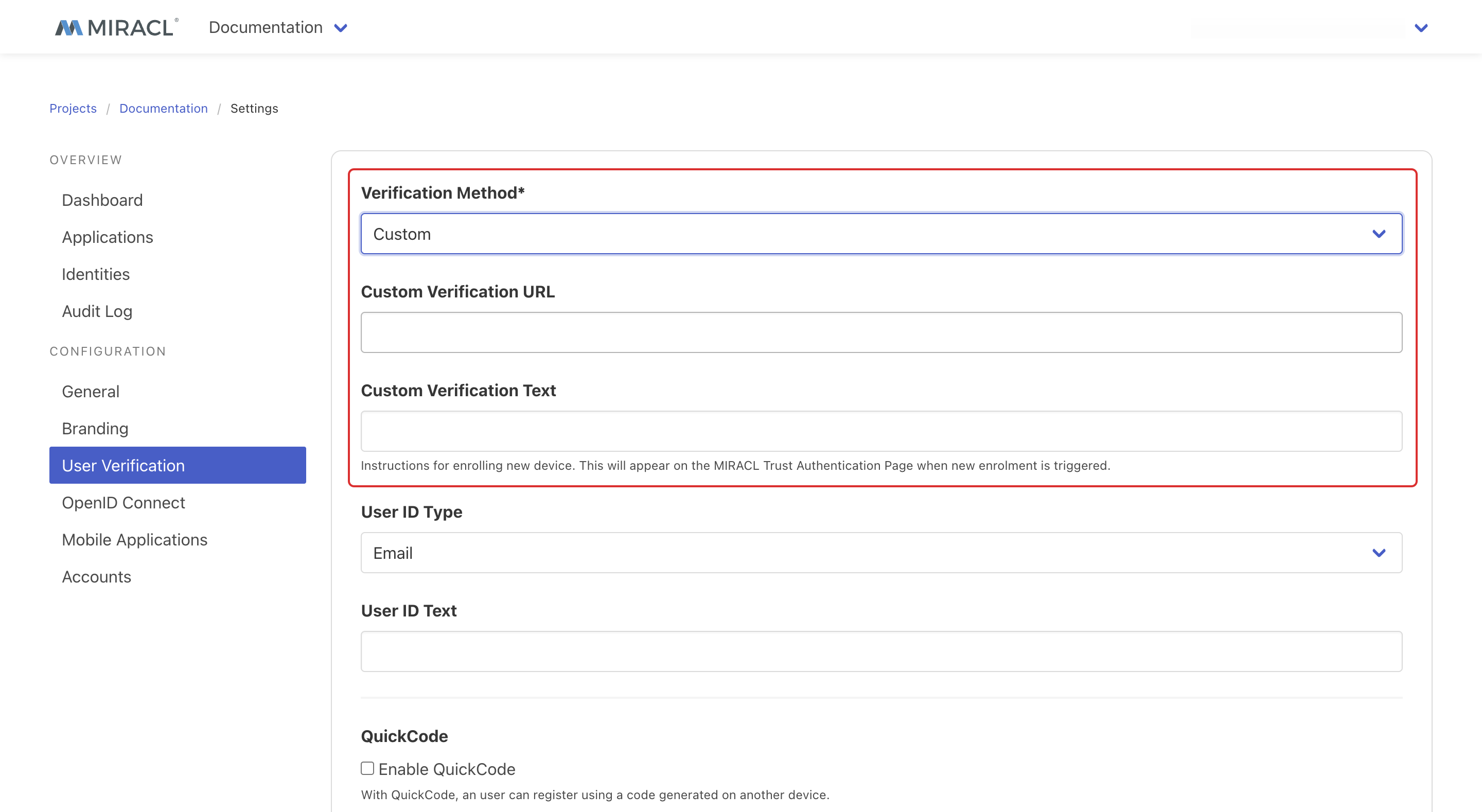
Task: Select the User Verification sidebar item
Action: coord(178,465)
